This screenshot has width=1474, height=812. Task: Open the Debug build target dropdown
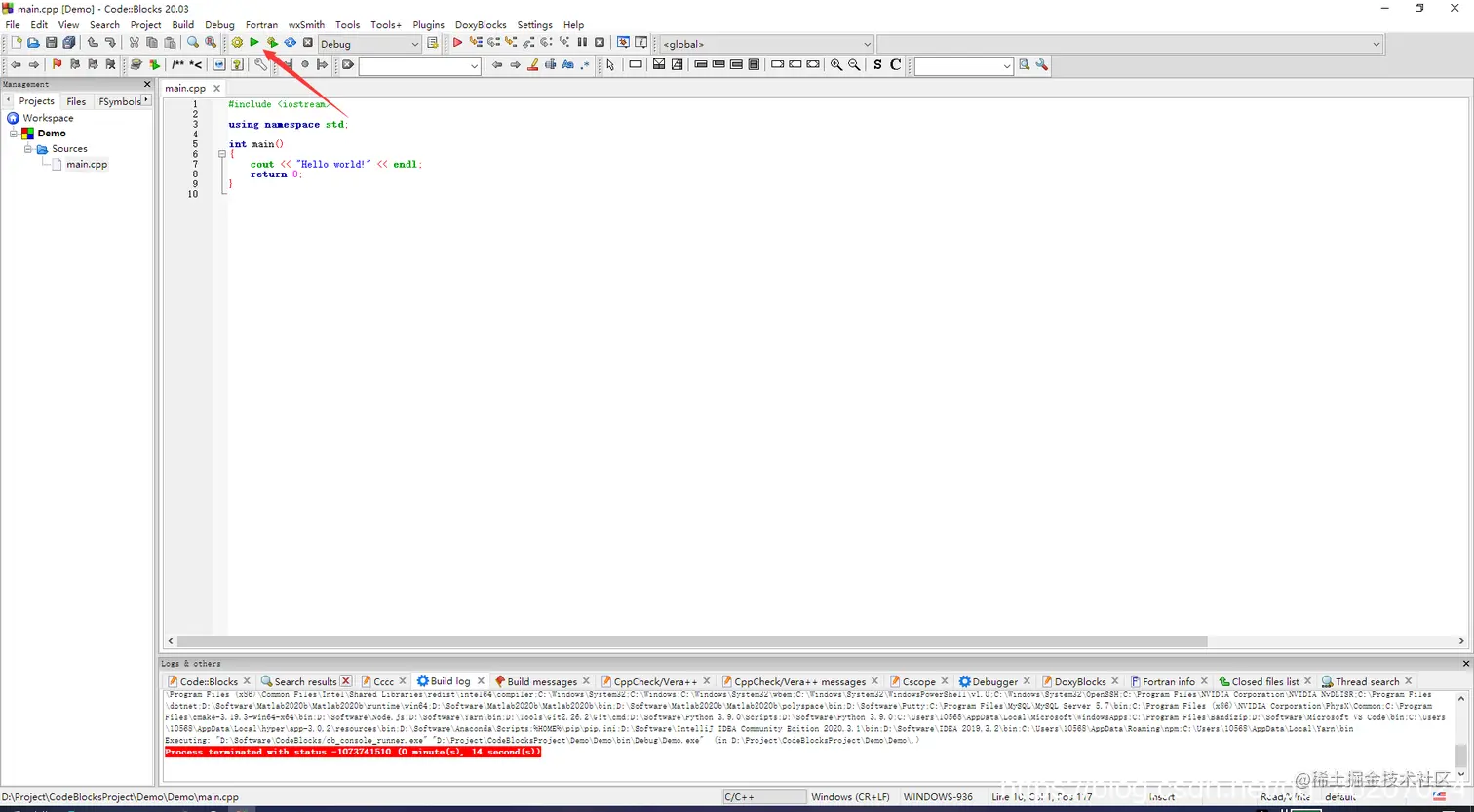pyautogui.click(x=414, y=44)
